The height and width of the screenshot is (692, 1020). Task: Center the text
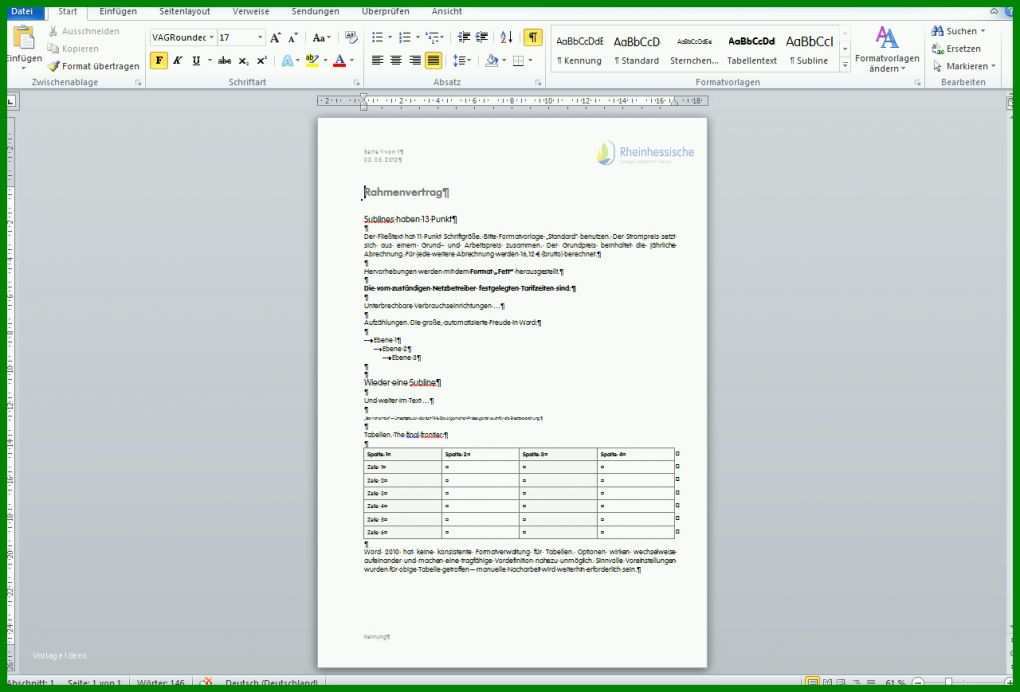396,60
